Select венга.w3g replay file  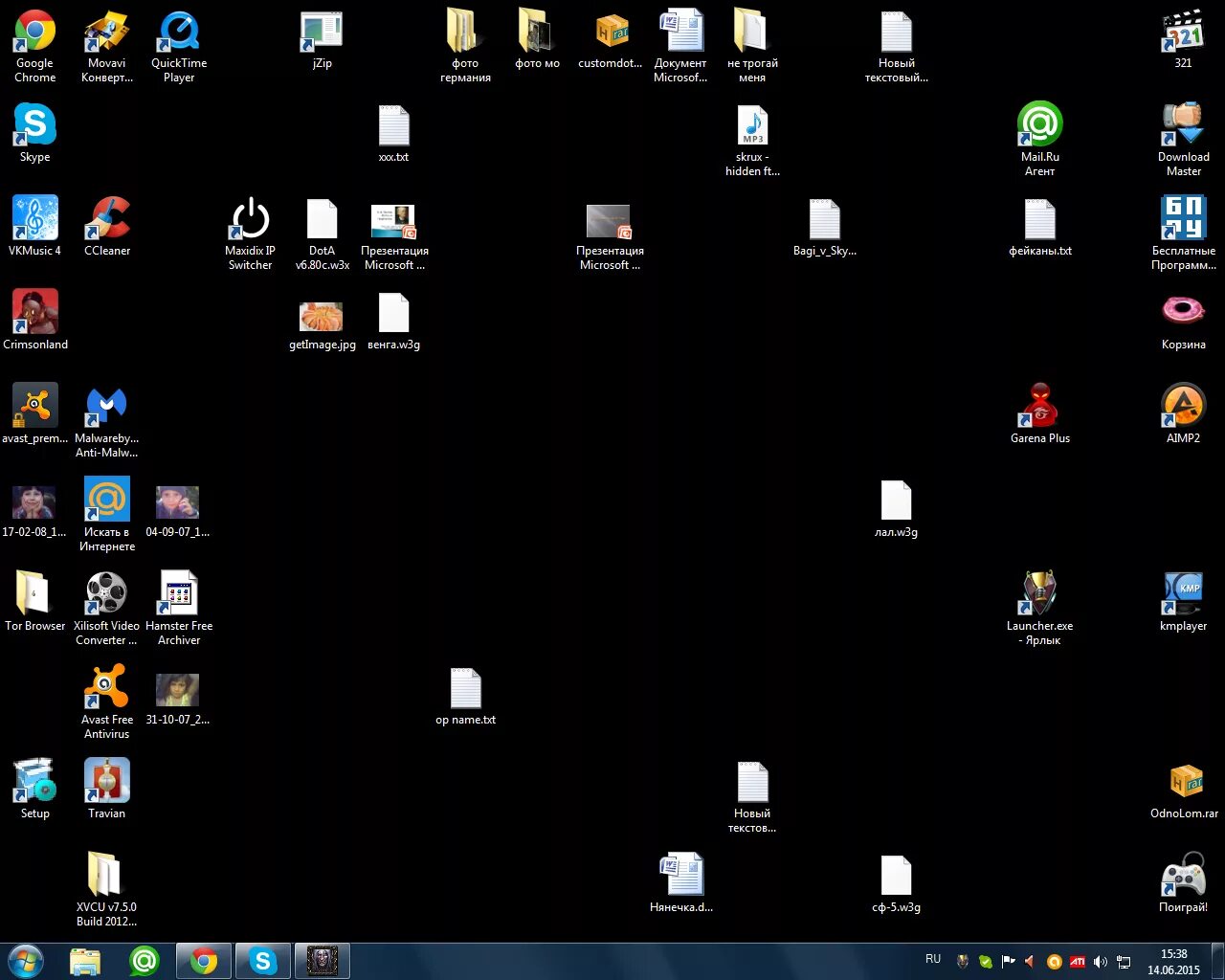point(394,320)
